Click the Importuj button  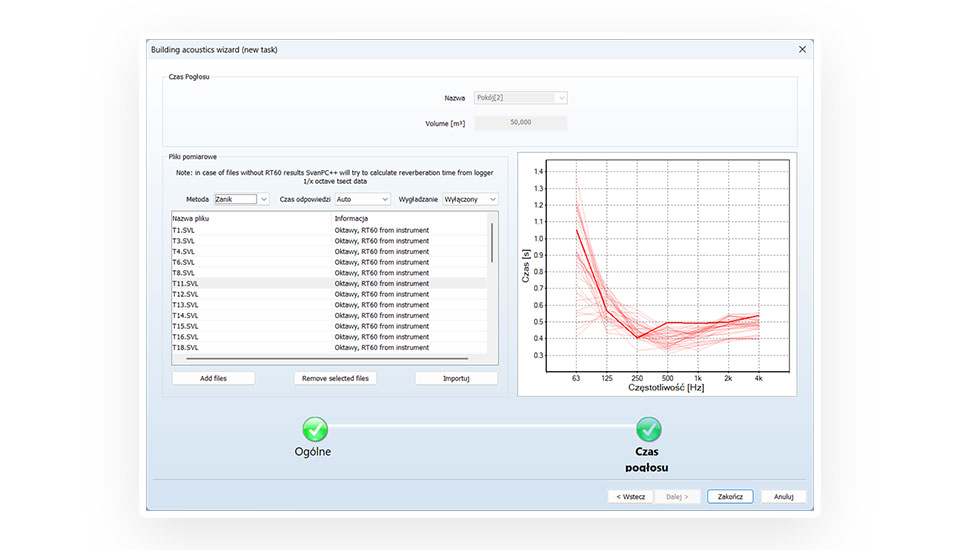[x=456, y=379]
